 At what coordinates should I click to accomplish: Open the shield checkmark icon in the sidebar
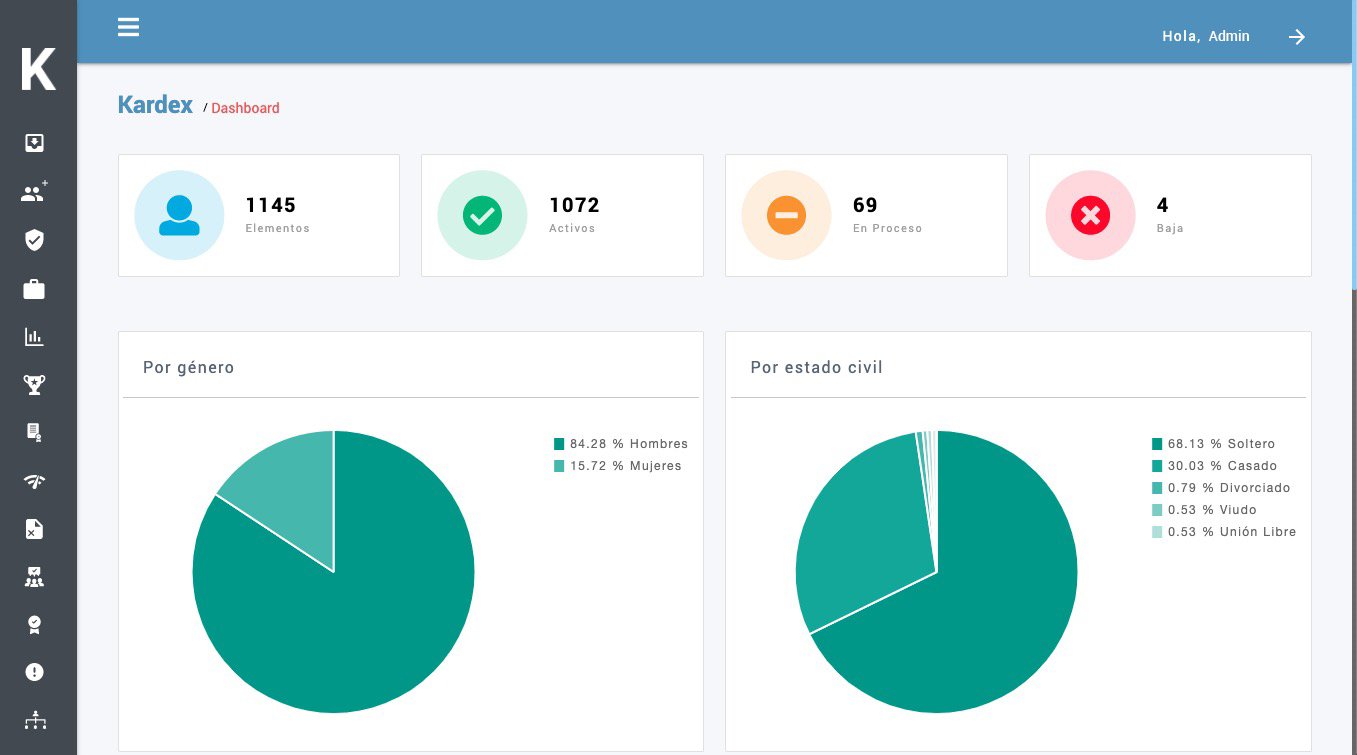click(34, 240)
